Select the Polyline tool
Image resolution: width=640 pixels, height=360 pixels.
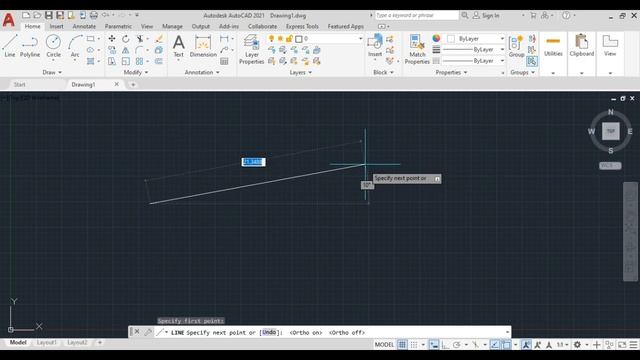(x=30, y=46)
